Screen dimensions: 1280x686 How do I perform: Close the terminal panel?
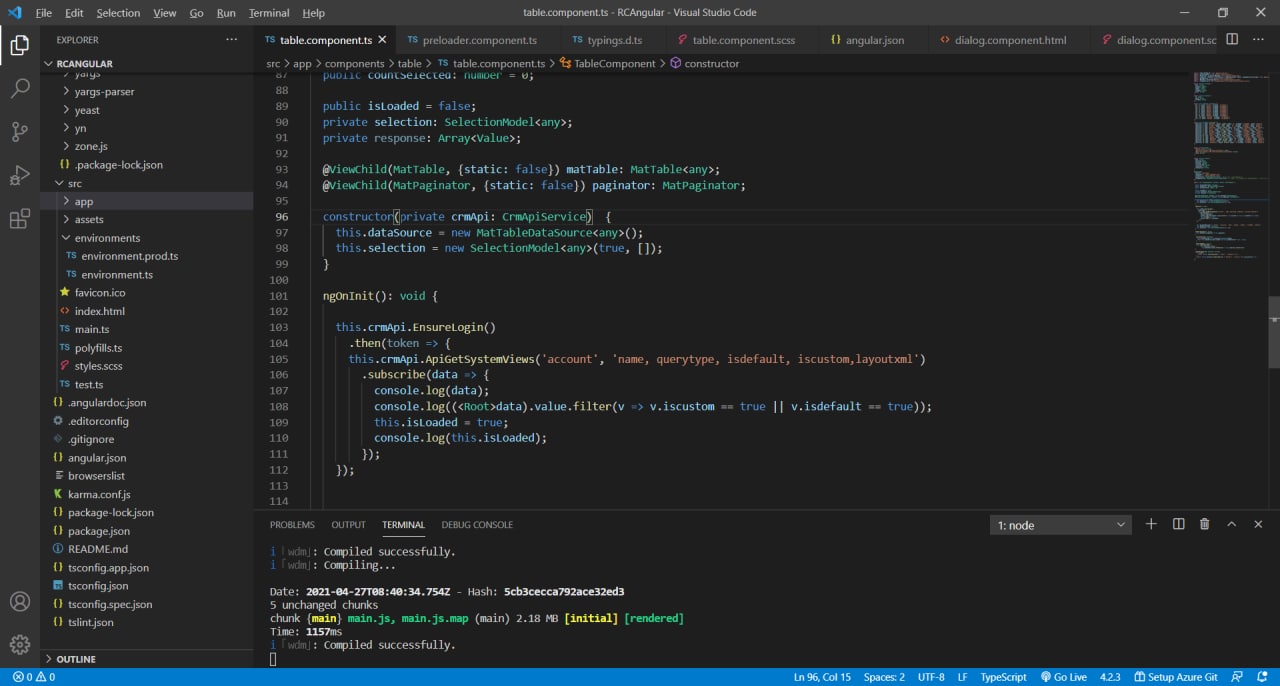pos(1258,524)
